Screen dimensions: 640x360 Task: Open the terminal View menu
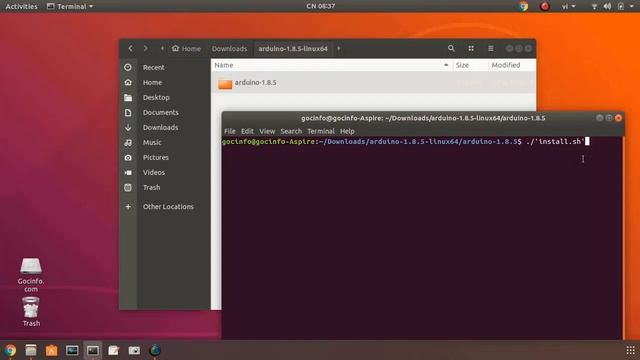click(267, 131)
